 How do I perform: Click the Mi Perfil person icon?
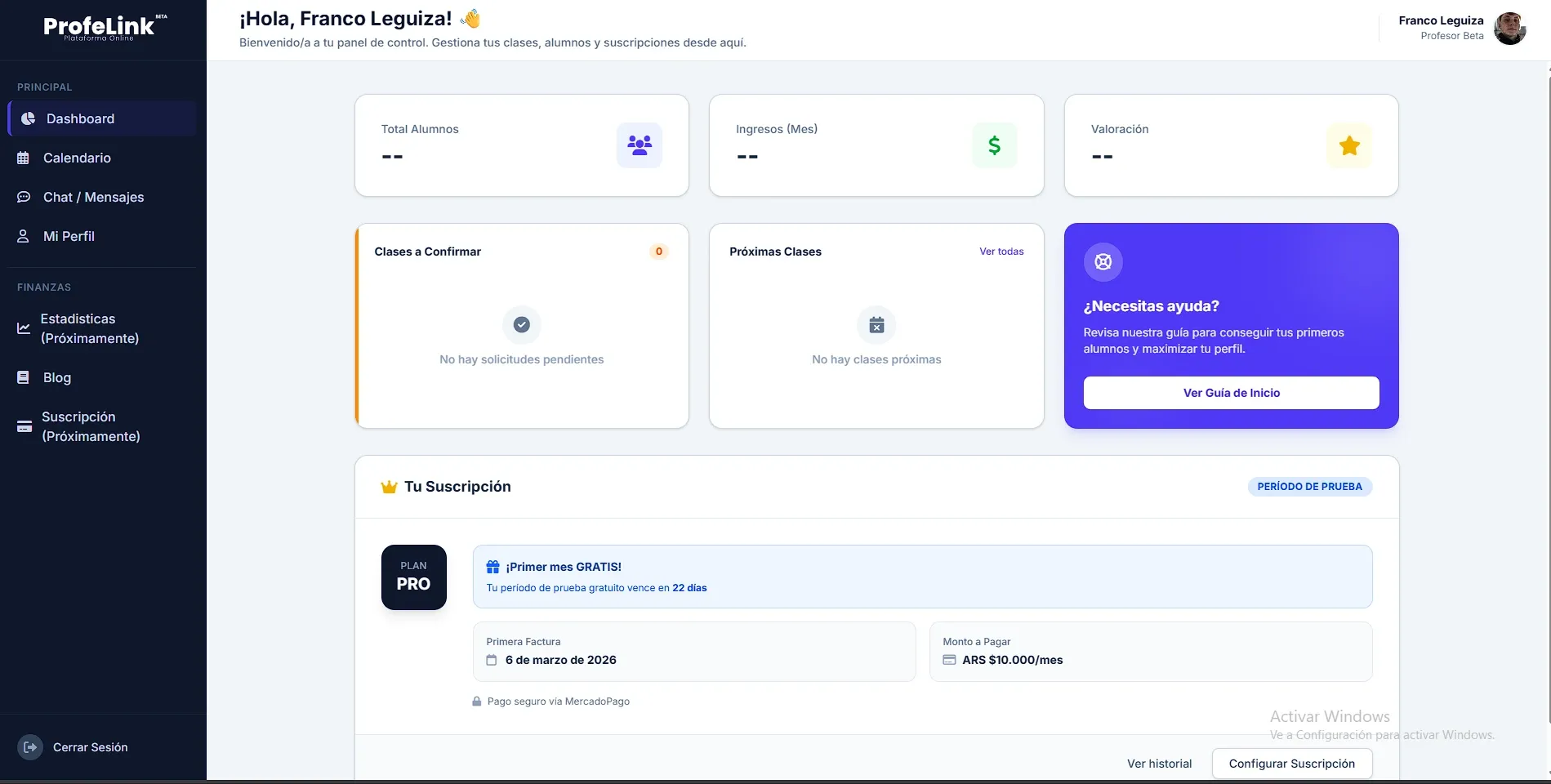(x=24, y=236)
